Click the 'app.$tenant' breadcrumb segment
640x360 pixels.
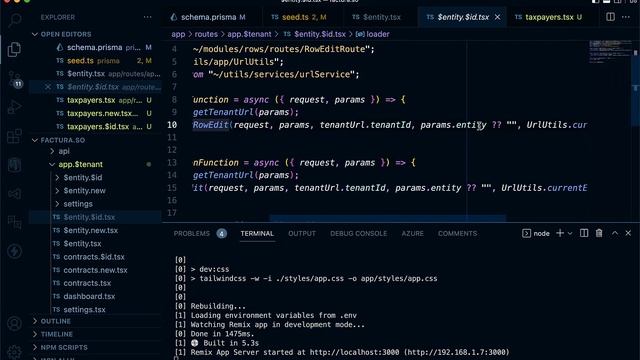click(249, 34)
